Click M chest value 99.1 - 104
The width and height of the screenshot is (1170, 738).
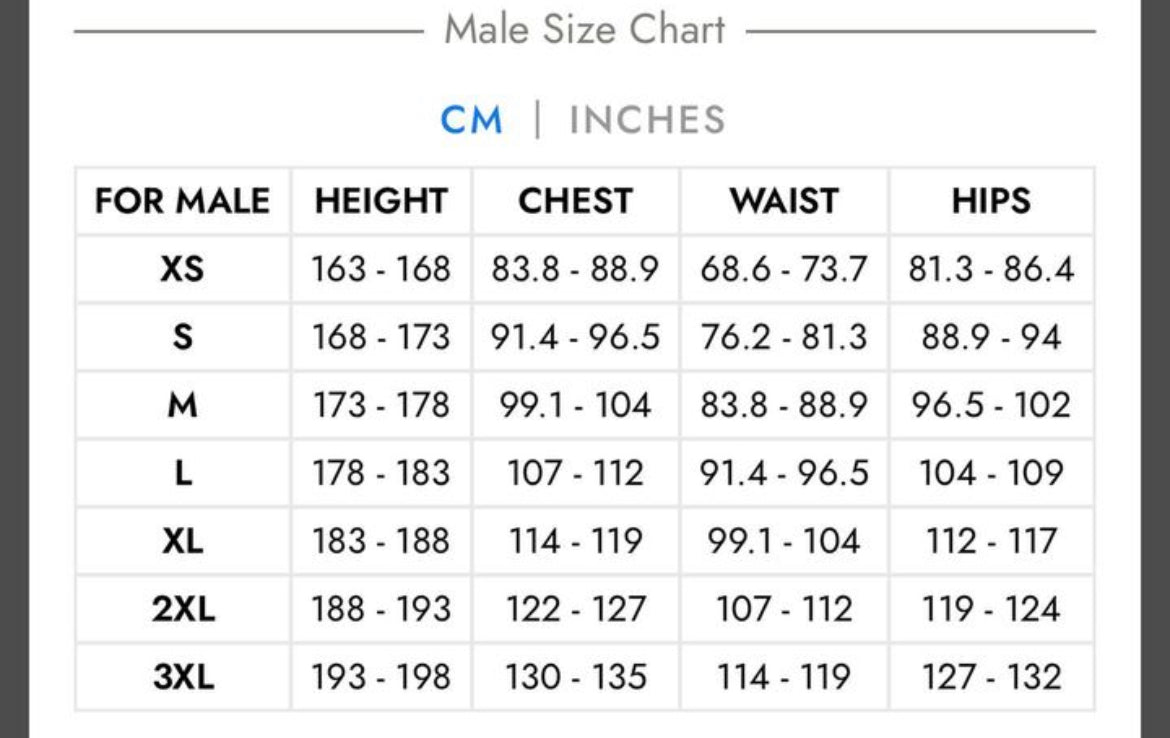[x=575, y=405]
